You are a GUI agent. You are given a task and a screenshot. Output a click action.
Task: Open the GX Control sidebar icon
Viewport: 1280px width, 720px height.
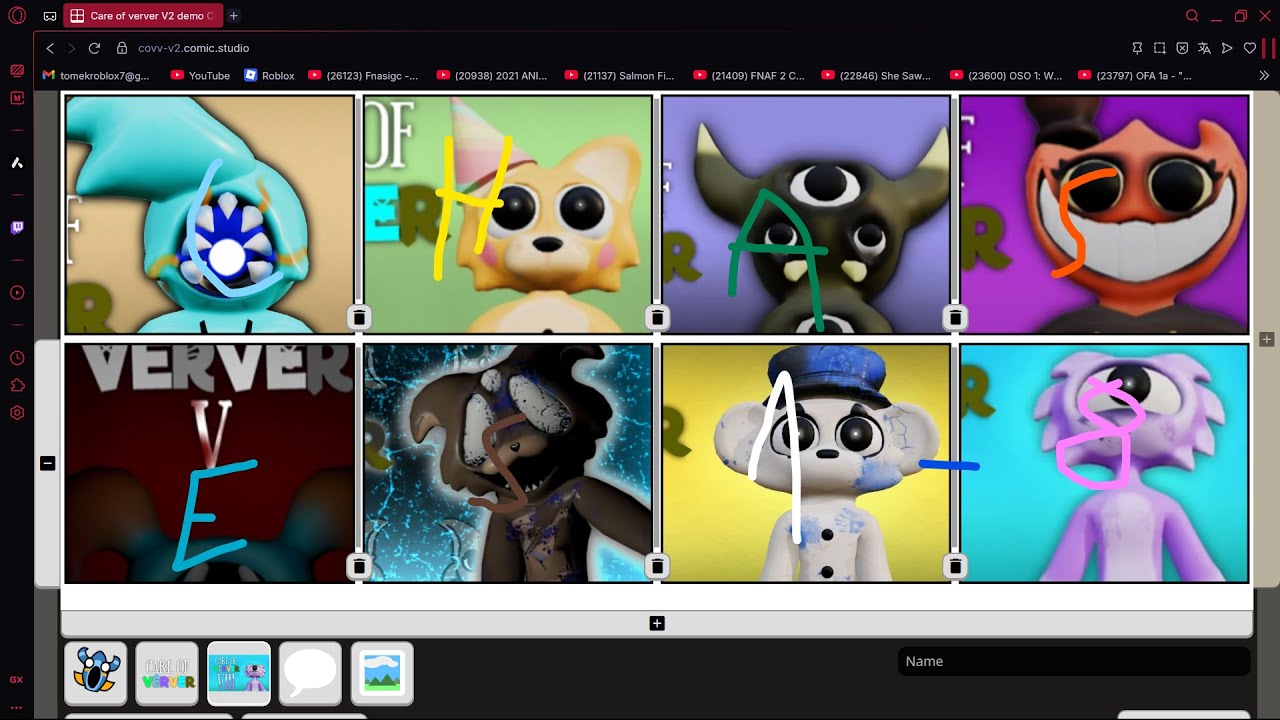(x=16, y=679)
